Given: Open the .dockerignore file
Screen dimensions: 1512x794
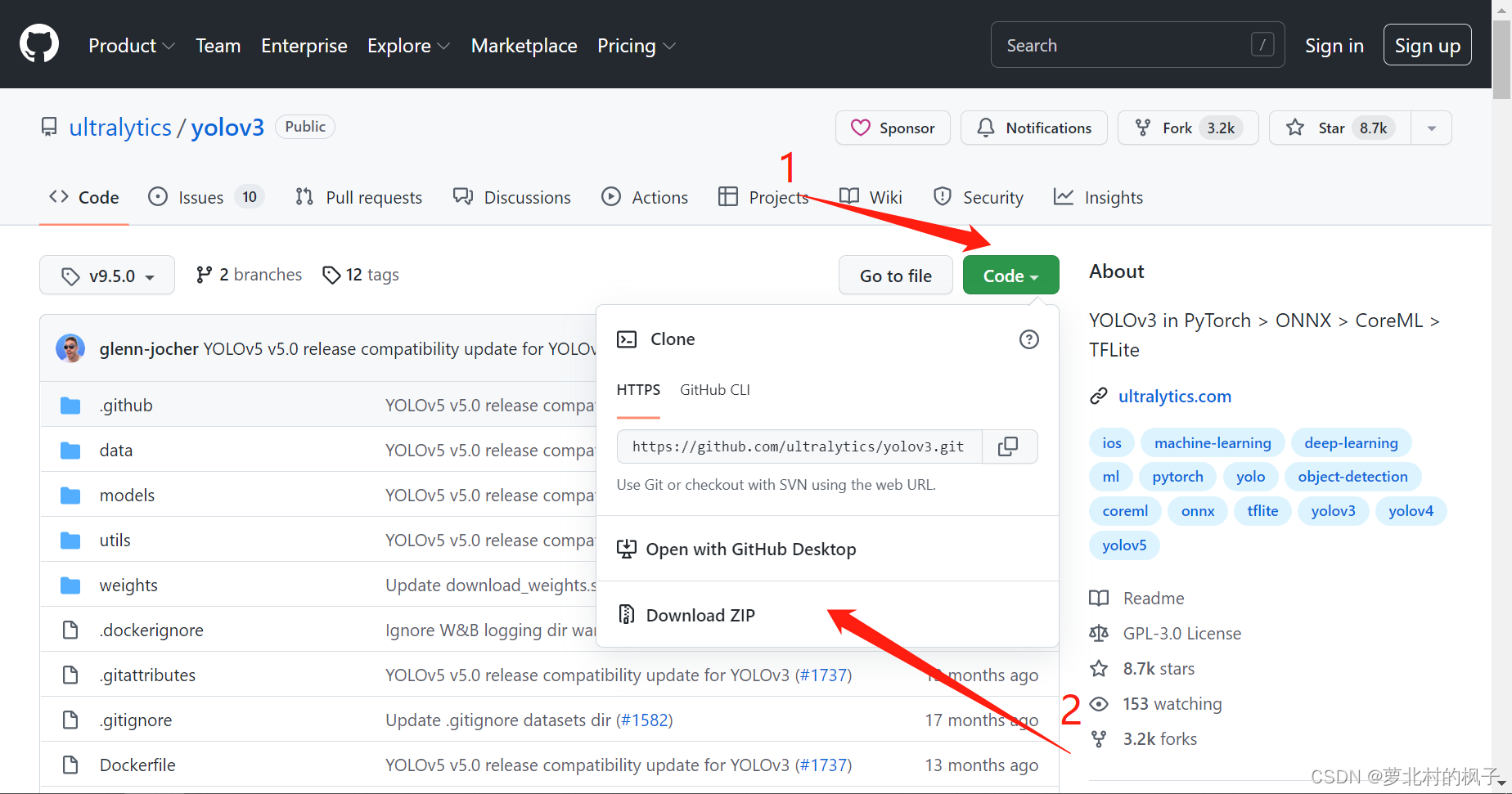Looking at the screenshot, I should coord(151,630).
